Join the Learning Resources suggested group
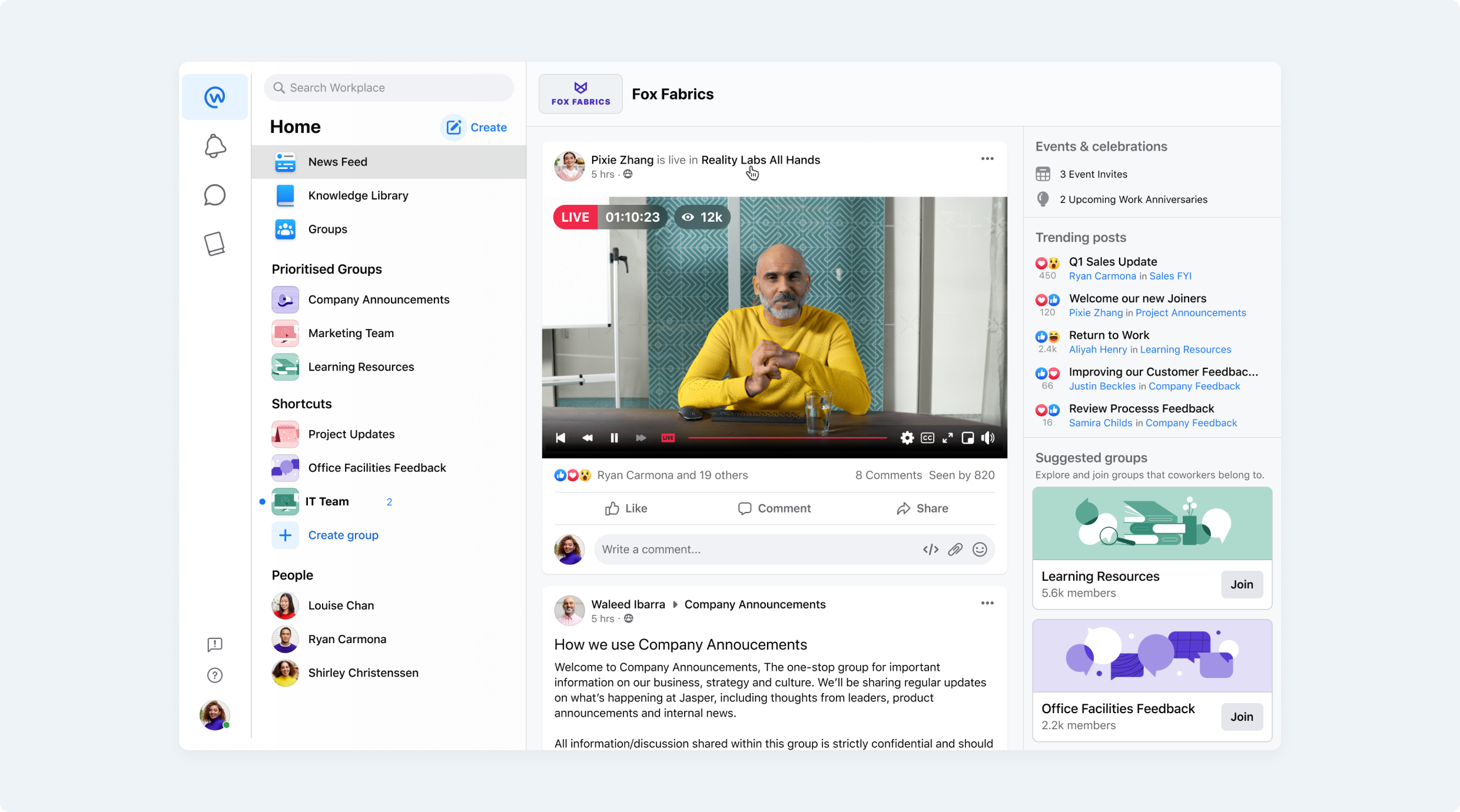1460x812 pixels. pyautogui.click(x=1242, y=584)
